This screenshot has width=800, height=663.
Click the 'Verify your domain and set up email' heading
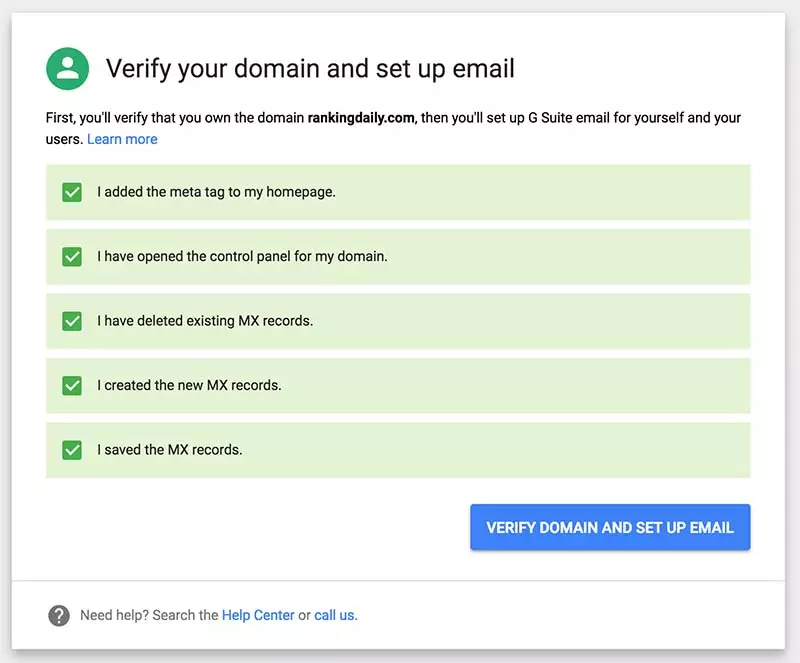(310, 69)
